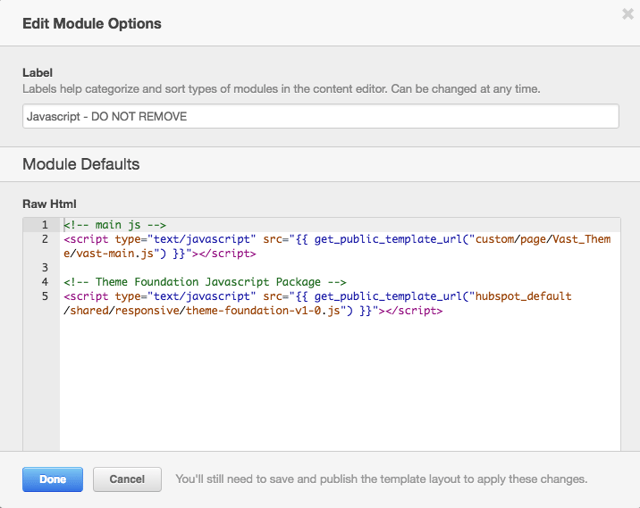Close the Edit Module Options dialog
This screenshot has width=640, height=508.
[x=627, y=14]
